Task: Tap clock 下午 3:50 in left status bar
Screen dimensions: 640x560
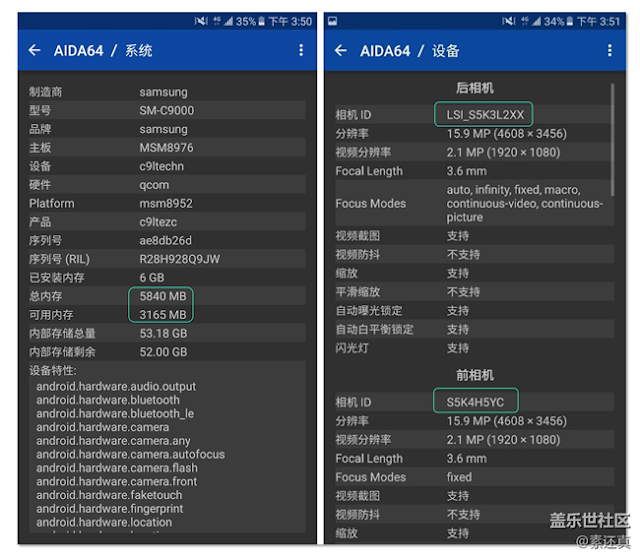Action: click(x=290, y=21)
